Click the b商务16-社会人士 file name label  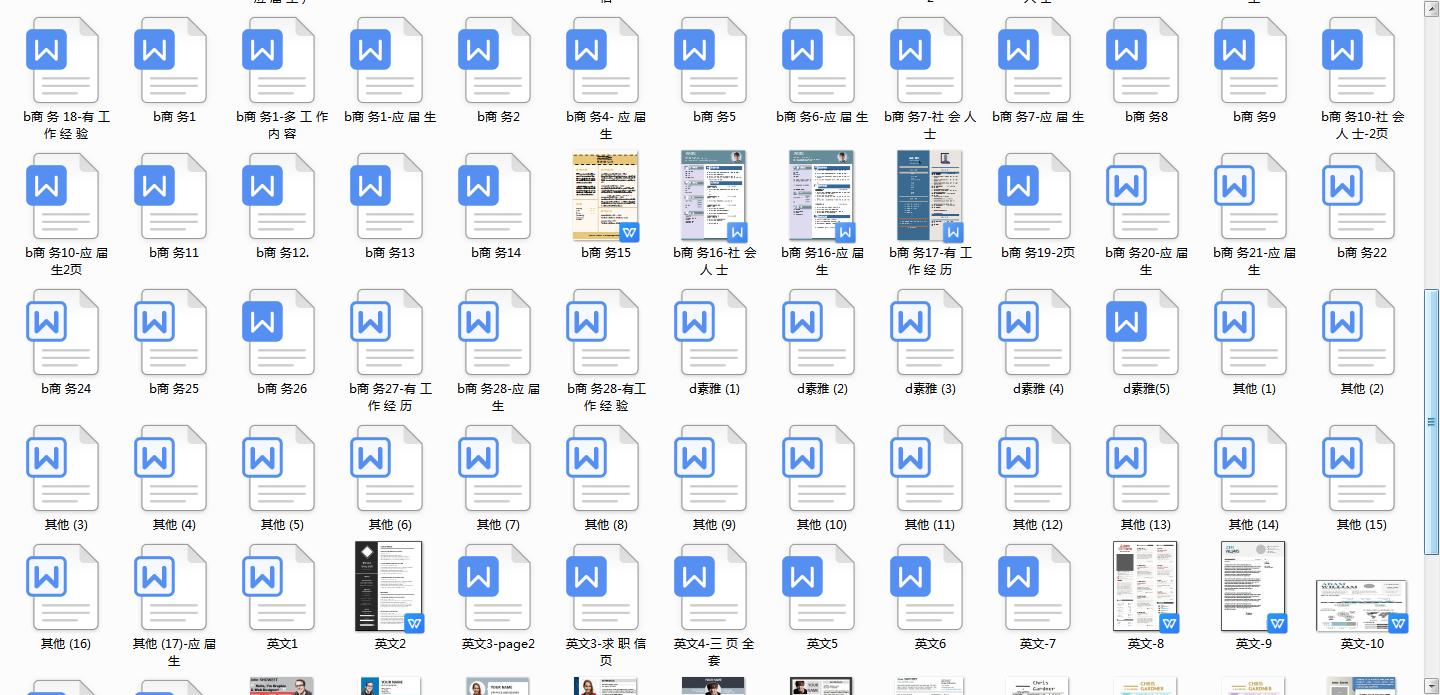[714, 261]
